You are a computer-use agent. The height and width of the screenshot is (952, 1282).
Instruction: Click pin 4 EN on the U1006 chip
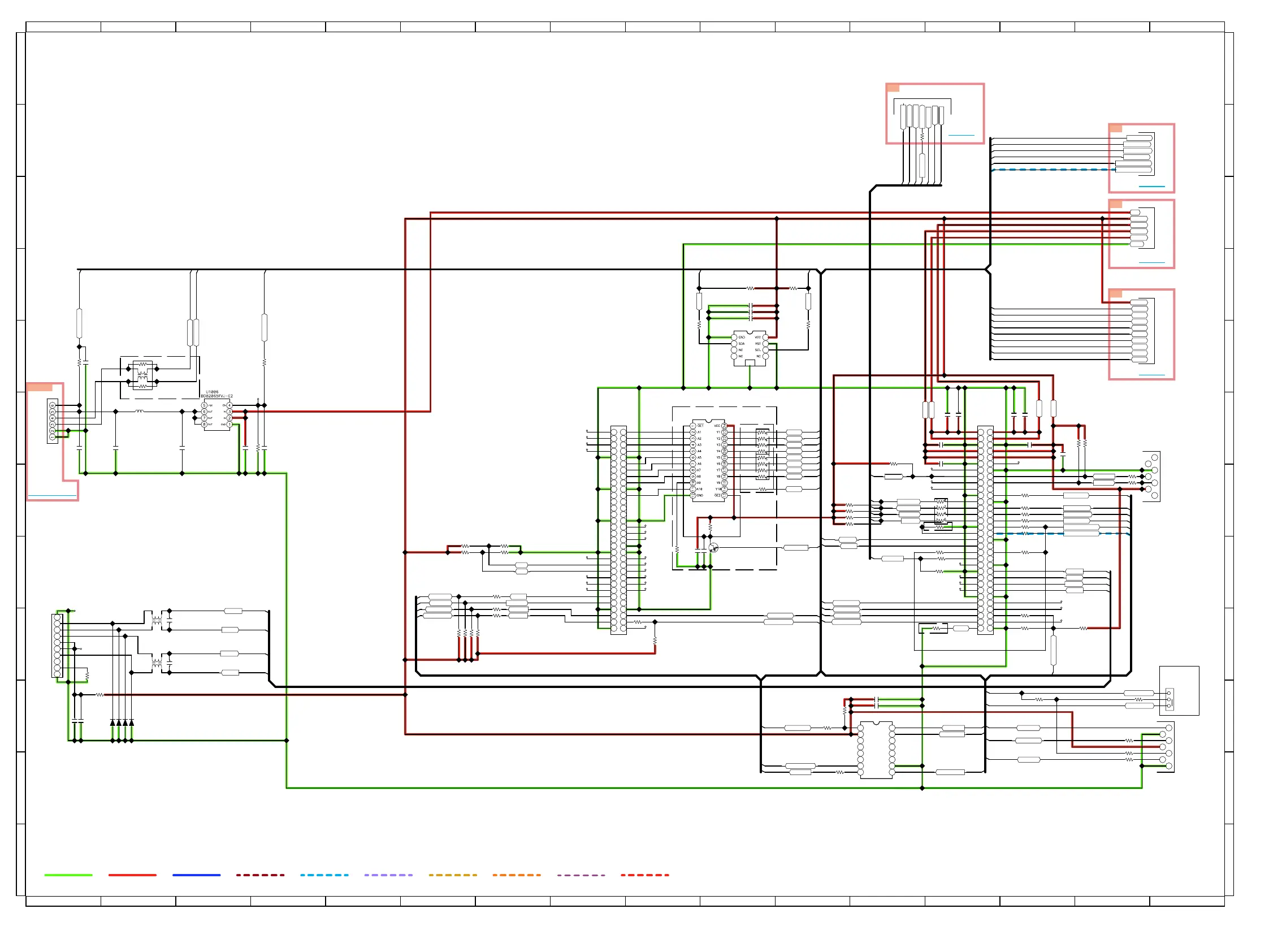pyautogui.click(x=229, y=405)
